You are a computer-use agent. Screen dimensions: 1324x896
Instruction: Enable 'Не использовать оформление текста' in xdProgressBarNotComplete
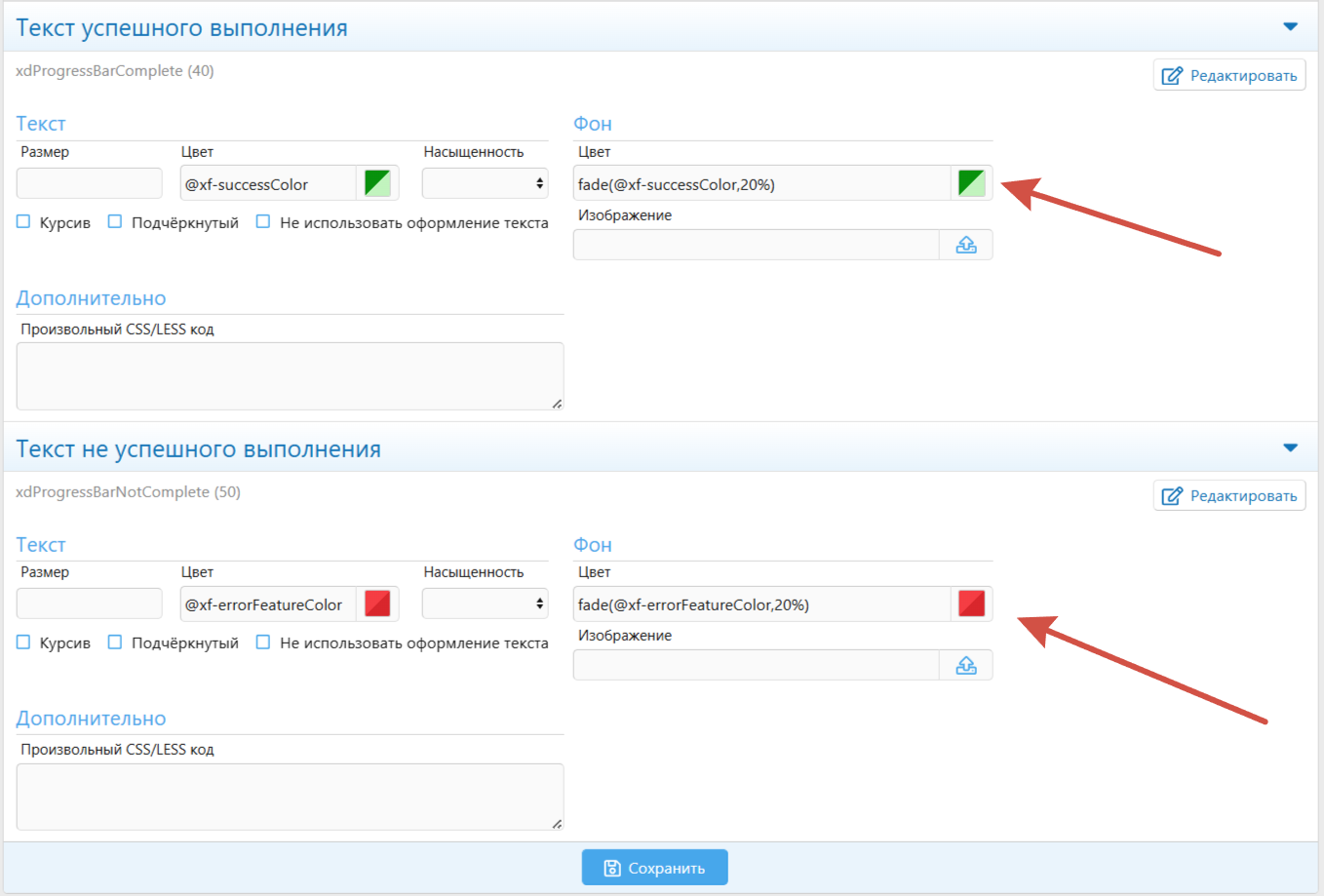[x=263, y=643]
